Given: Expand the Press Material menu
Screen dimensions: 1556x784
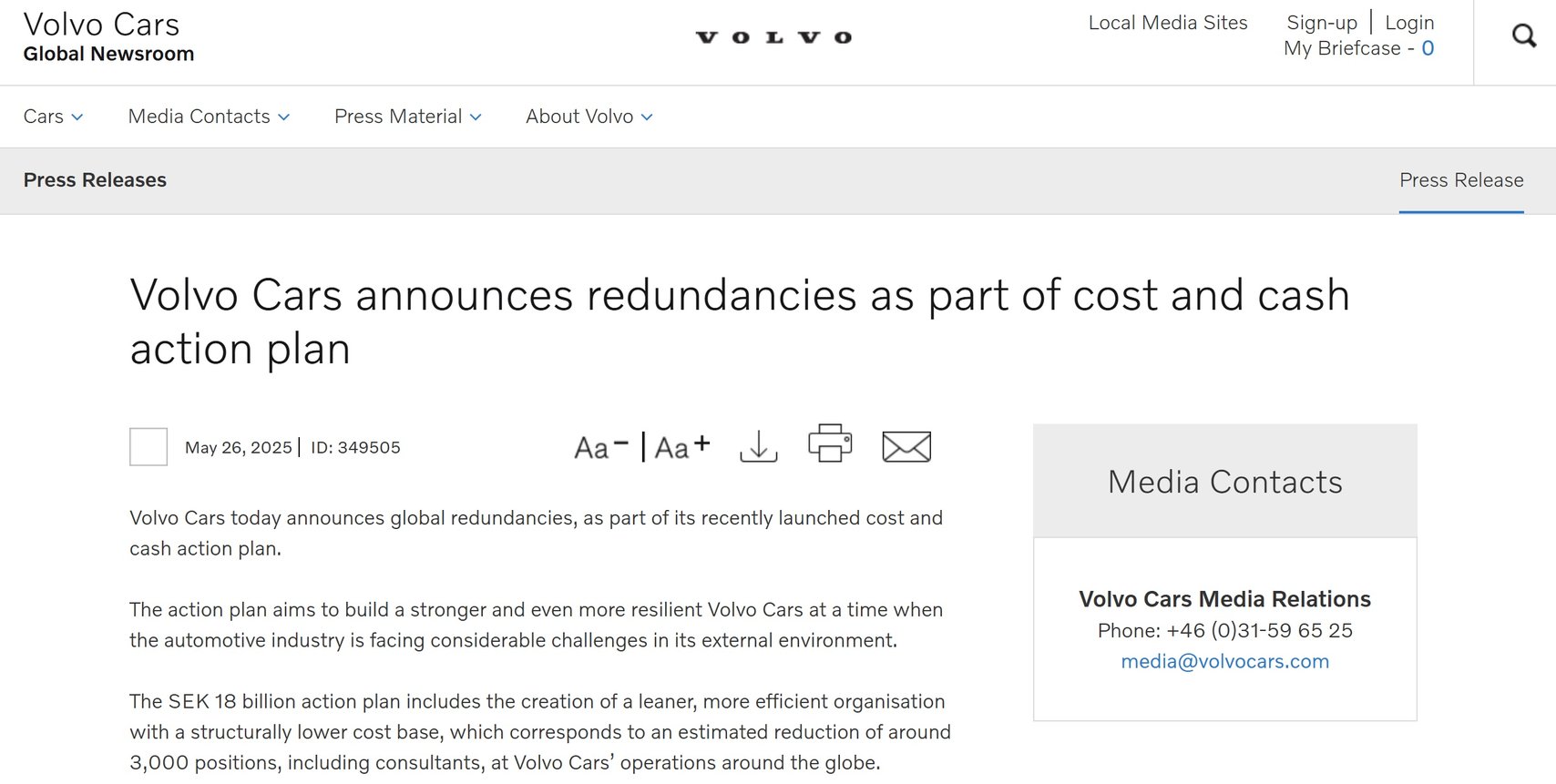Looking at the screenshot, I should (407, 117).
